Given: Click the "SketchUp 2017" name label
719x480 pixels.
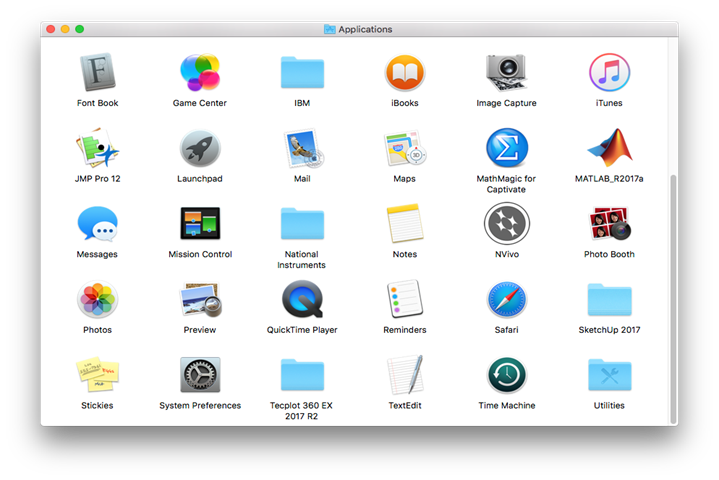Looking at the screenshot, I should (x=609, y=330).
